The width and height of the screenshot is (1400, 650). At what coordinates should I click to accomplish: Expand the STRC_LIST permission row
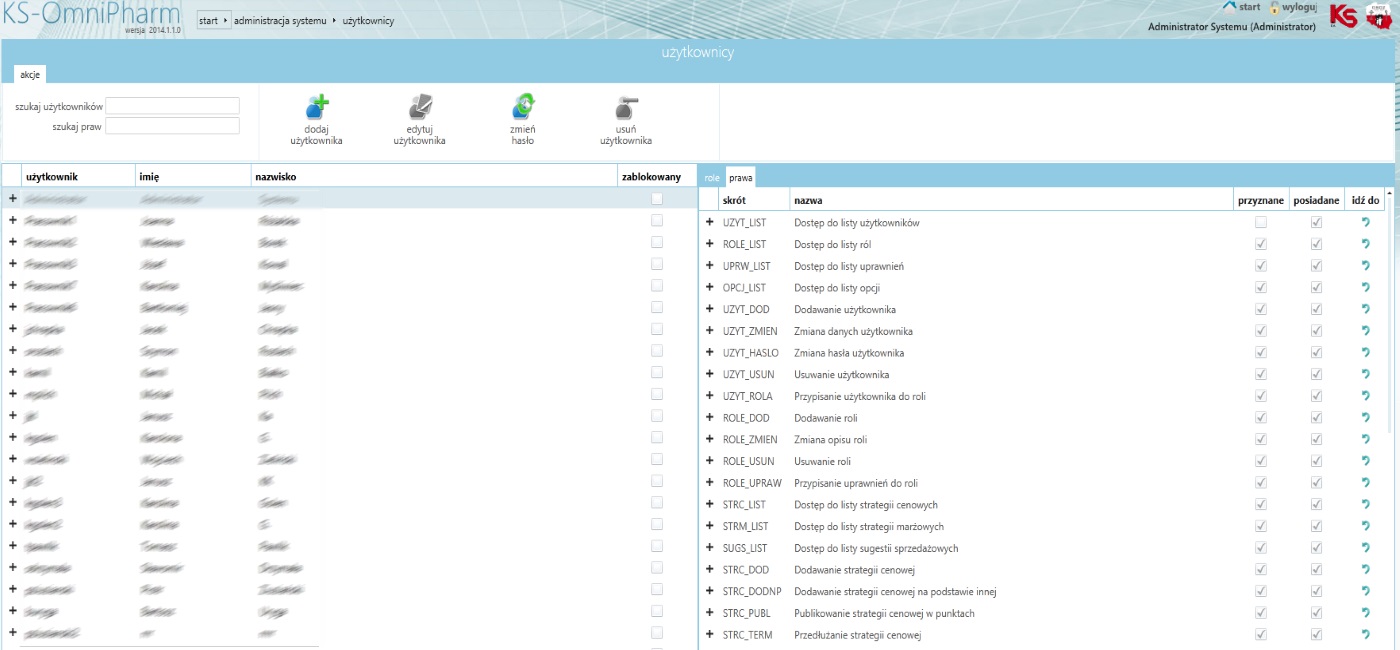709,505
